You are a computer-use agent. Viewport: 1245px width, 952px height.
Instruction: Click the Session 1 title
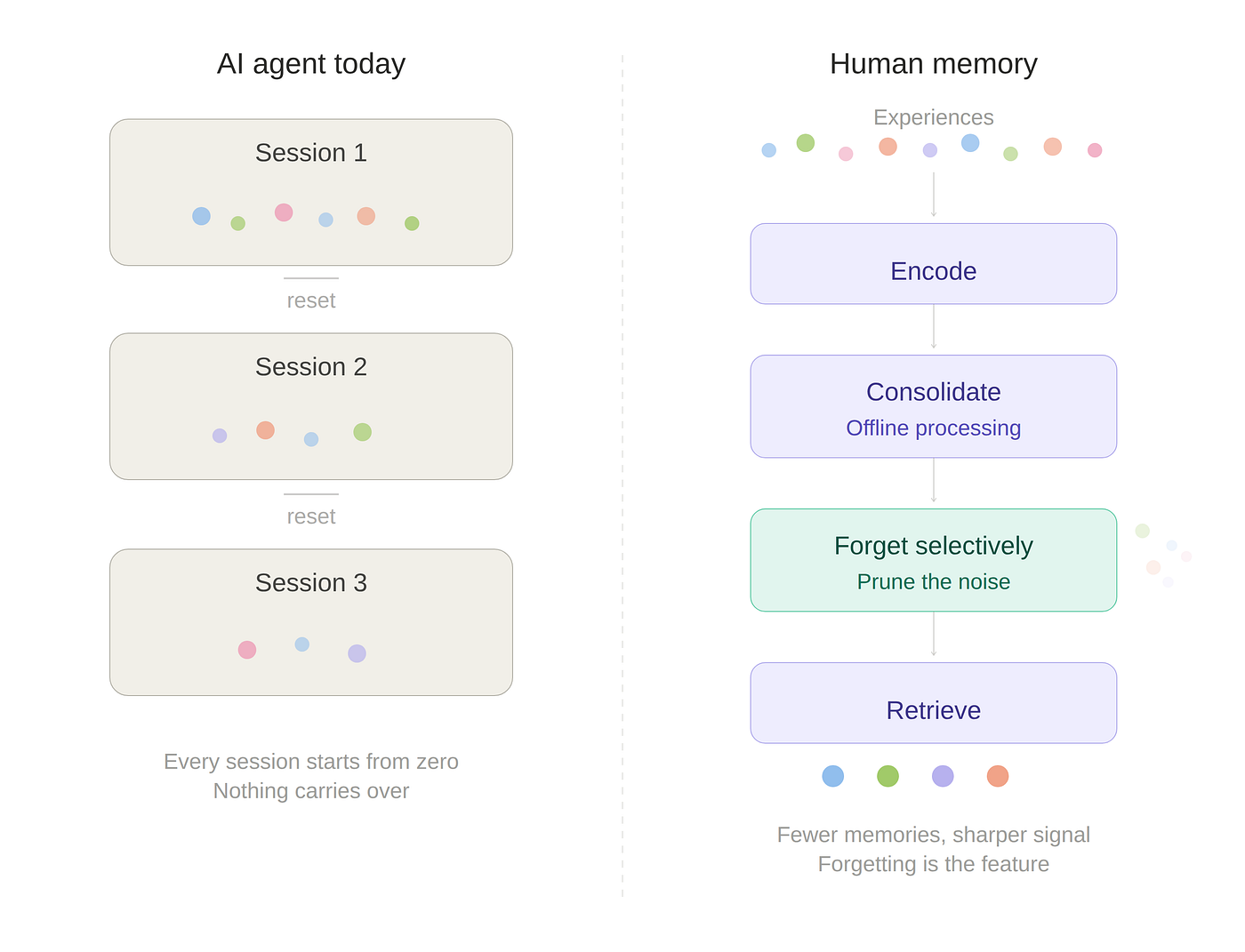[311, 153]
